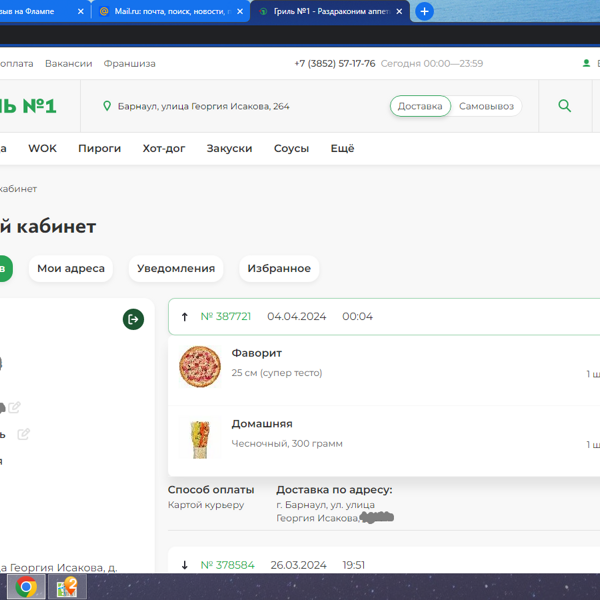600x600 pixels.
Task: Close the Флампе browser tab
Action: [x=81, y=11]
